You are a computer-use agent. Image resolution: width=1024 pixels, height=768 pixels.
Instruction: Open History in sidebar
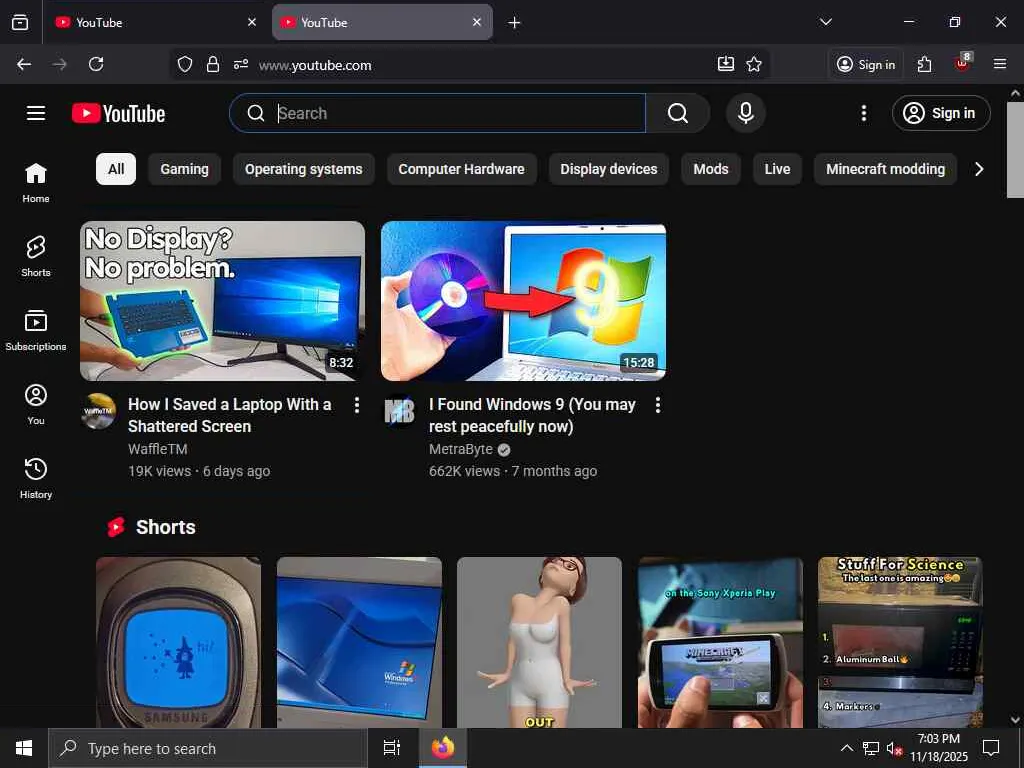point(36,479)
